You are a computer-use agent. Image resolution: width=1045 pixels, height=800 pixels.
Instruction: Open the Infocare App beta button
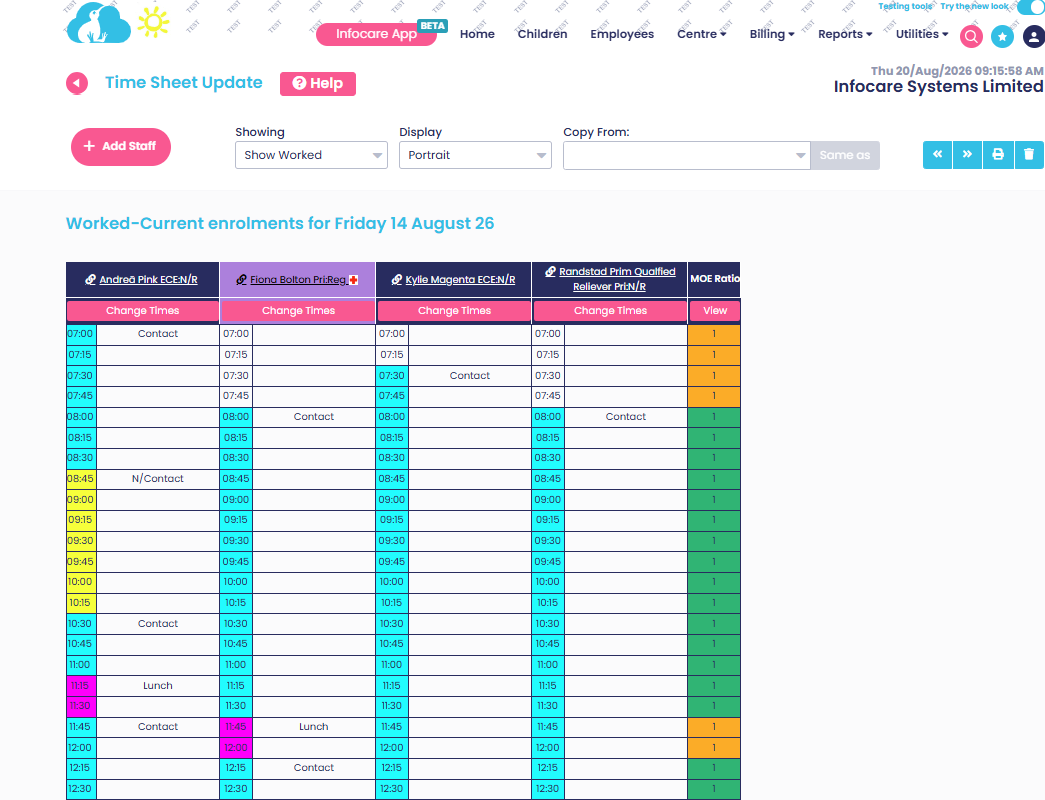coord(377,34)
